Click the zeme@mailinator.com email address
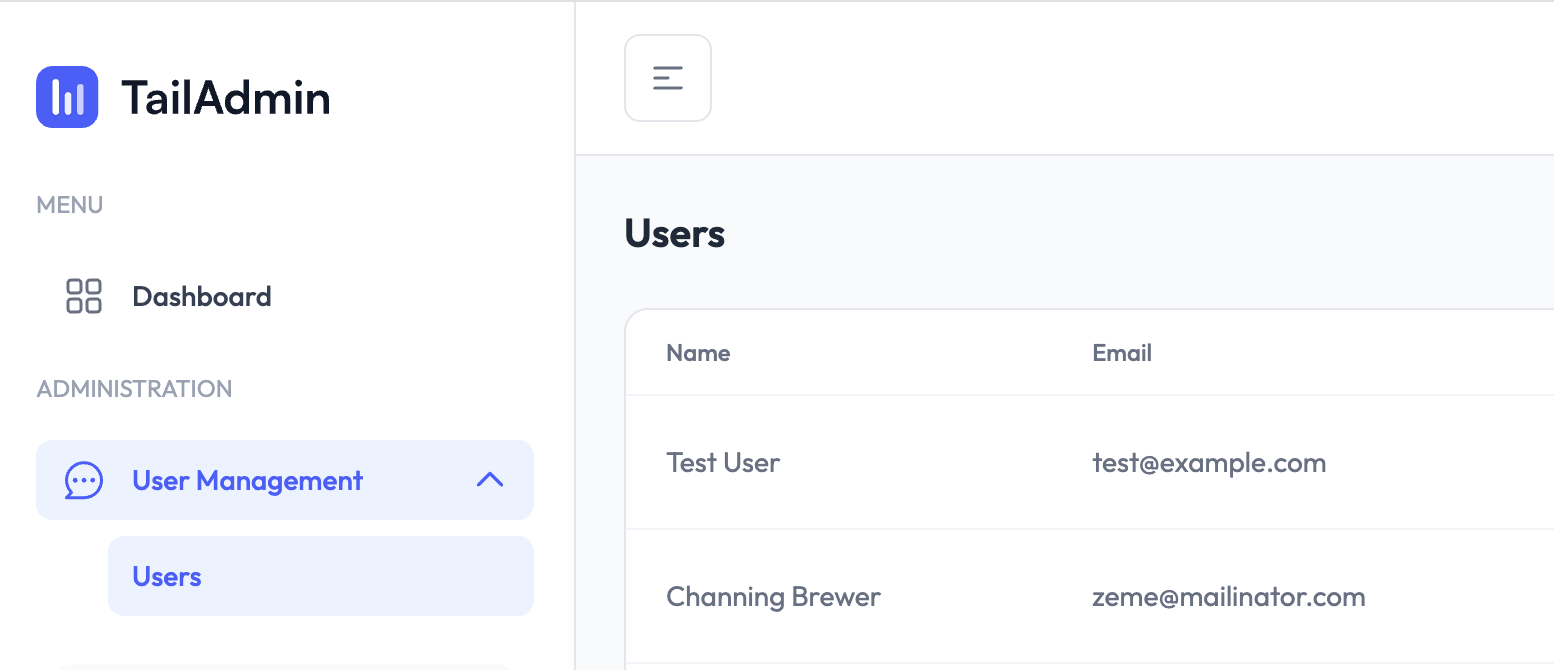Viewport: 1554px width, 670px height. (x=1228, y=597)
